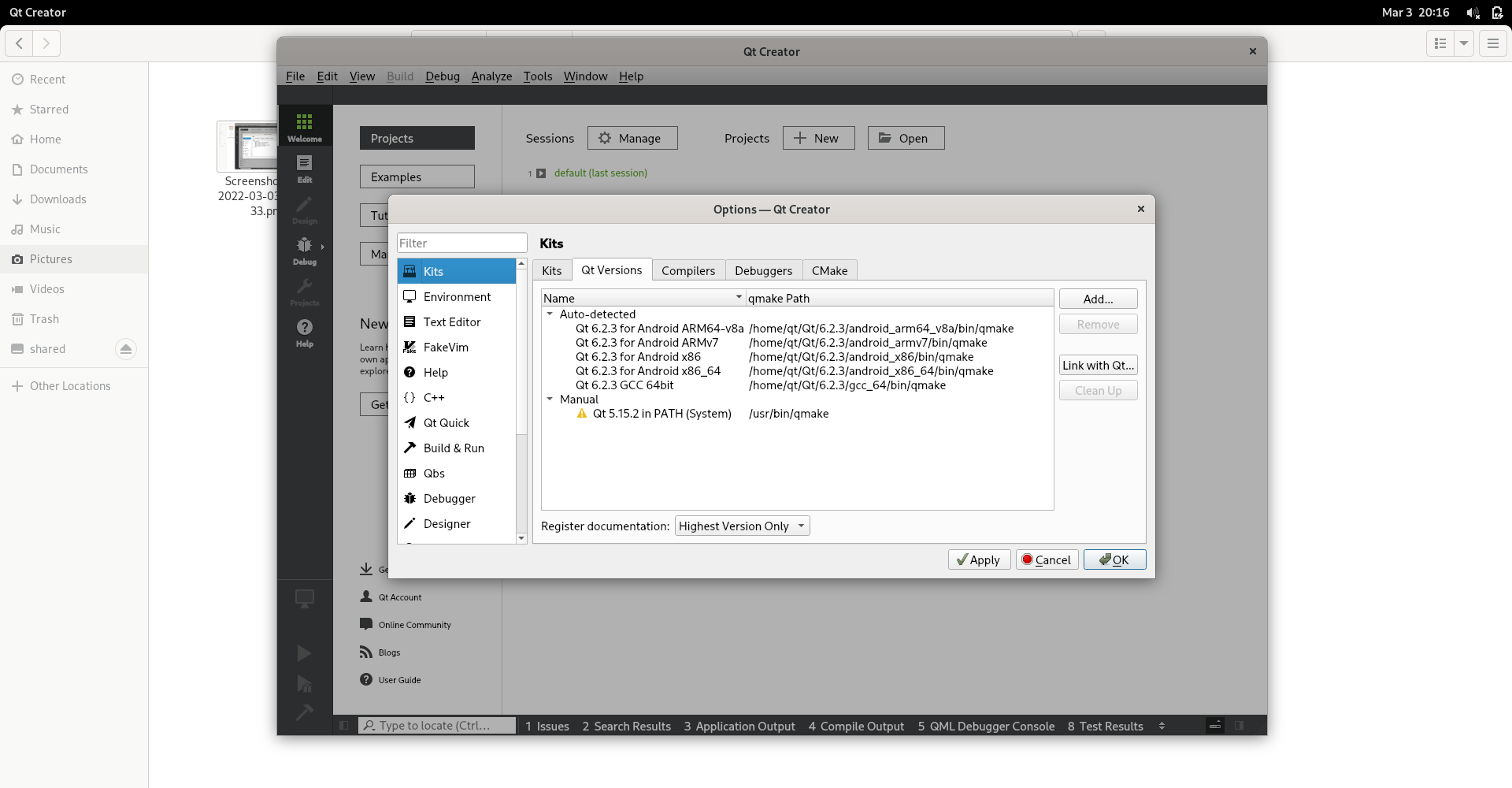Cancel the Options dialog

click(1047, 559)
